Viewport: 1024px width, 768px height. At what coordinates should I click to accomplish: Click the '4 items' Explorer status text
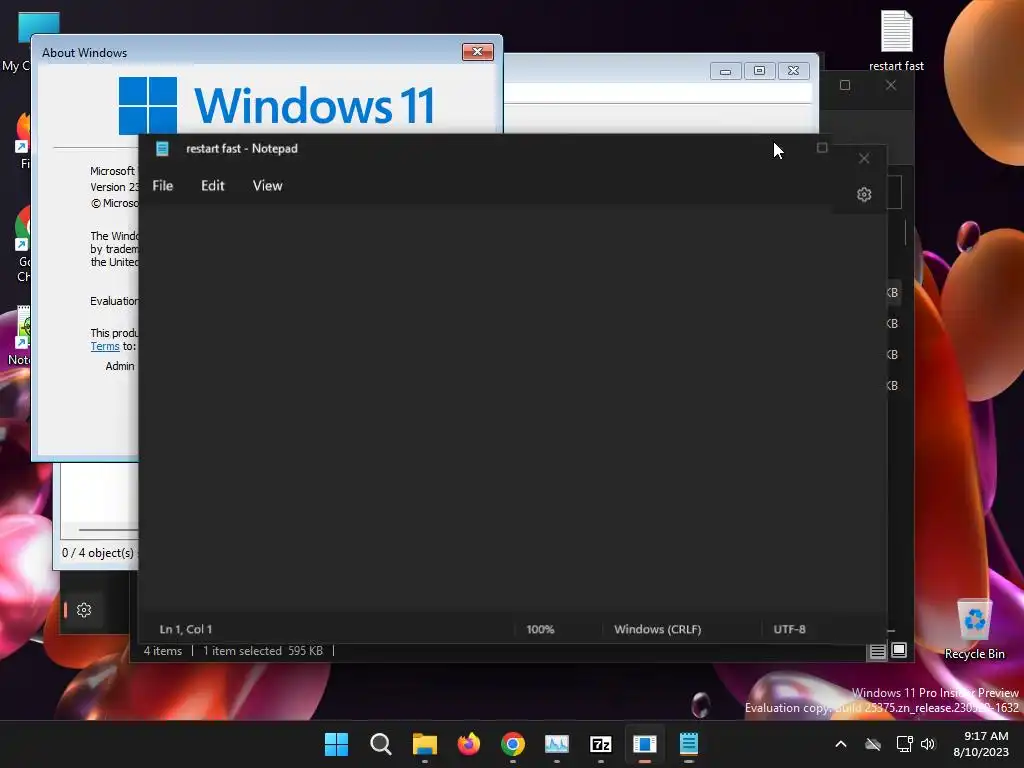click(x=163, y=650)
